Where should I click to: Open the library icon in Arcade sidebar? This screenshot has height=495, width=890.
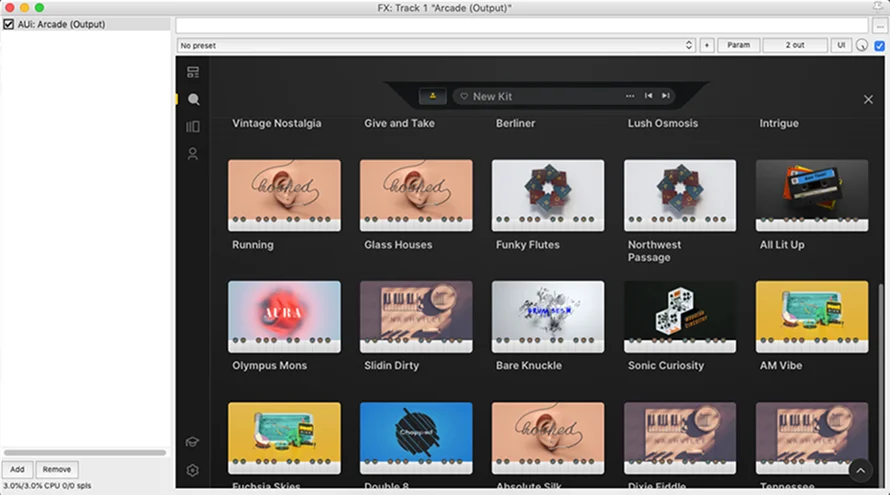coord(193,127)
